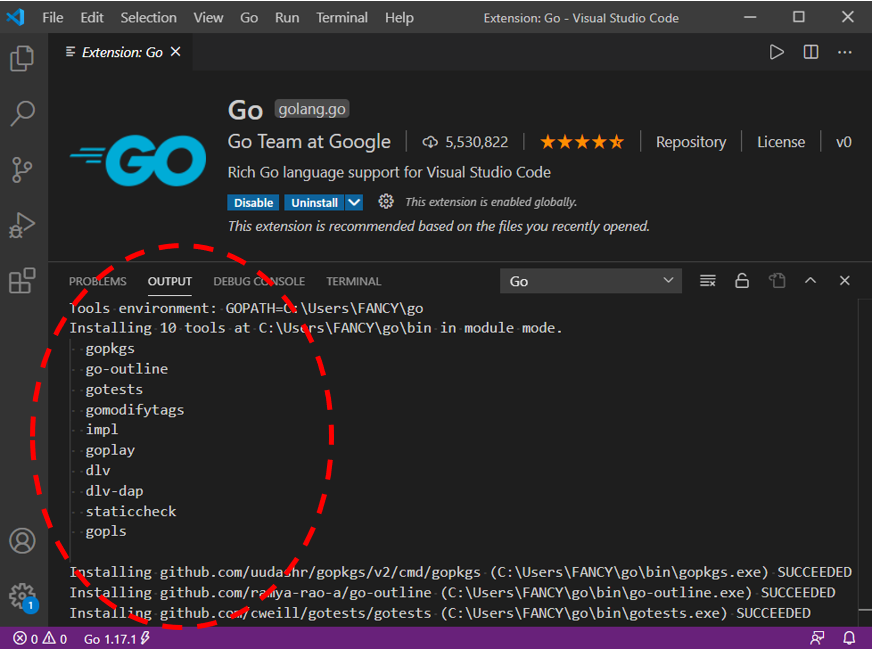Open the Go extension's Repository link
Screen dimensions: 874x650
pyautogui.click(x=691, y=142)
